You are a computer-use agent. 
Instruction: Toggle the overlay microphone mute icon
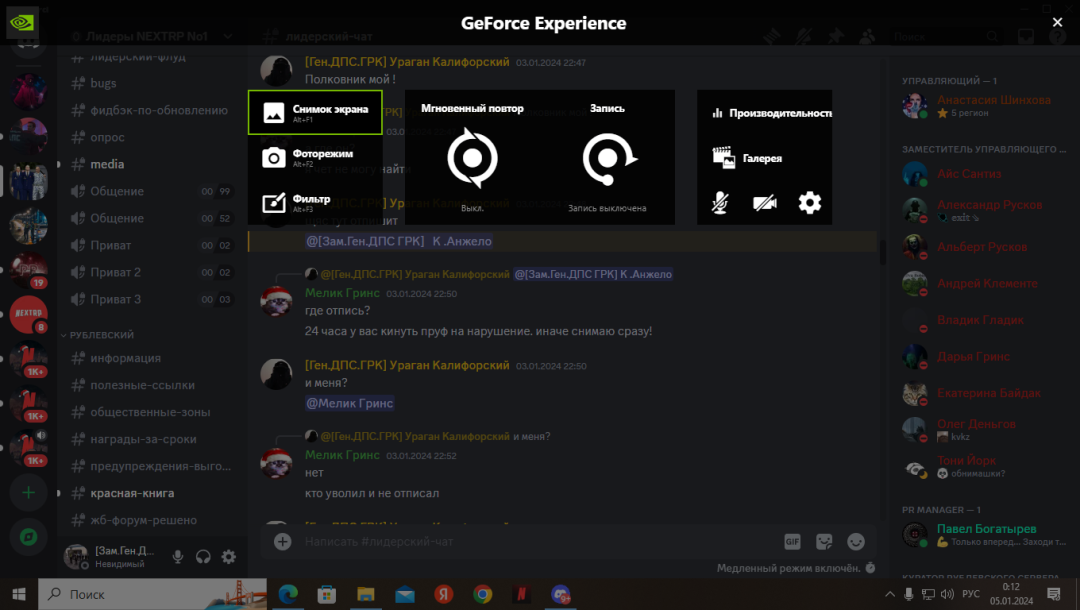(x=720, y=203)
